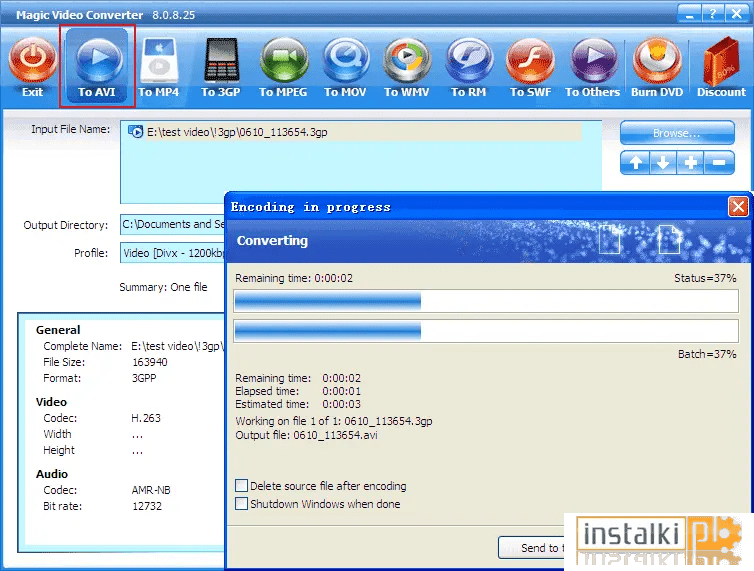Click the Converting header text
This screenshot has width=754, height=571.
pyautogui.click(x=272, y=241)
